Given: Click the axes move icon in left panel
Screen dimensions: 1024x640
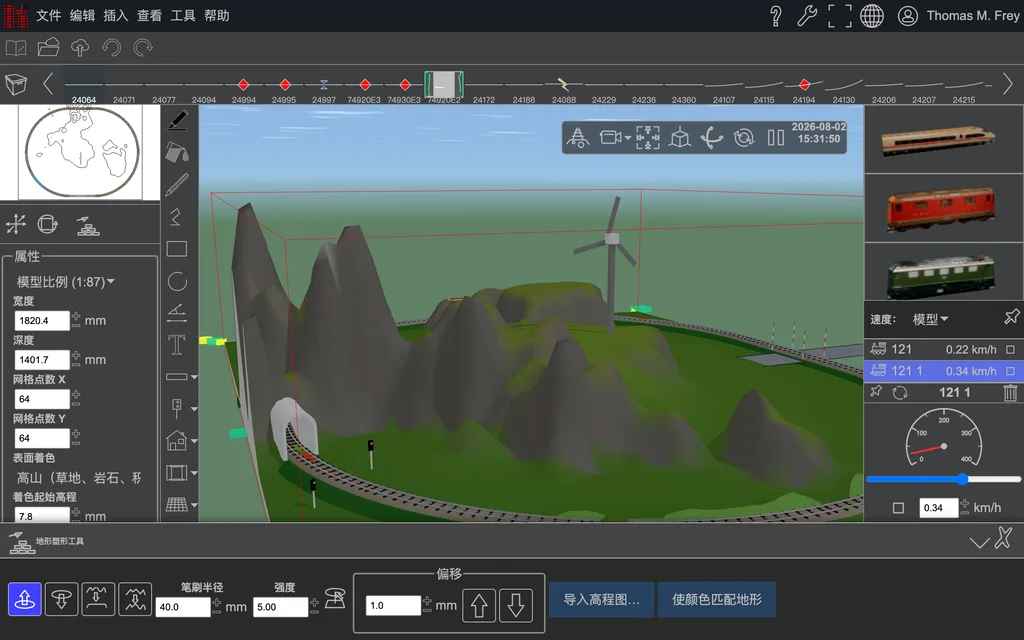Looking at the screenshot, I should (16, 225).
